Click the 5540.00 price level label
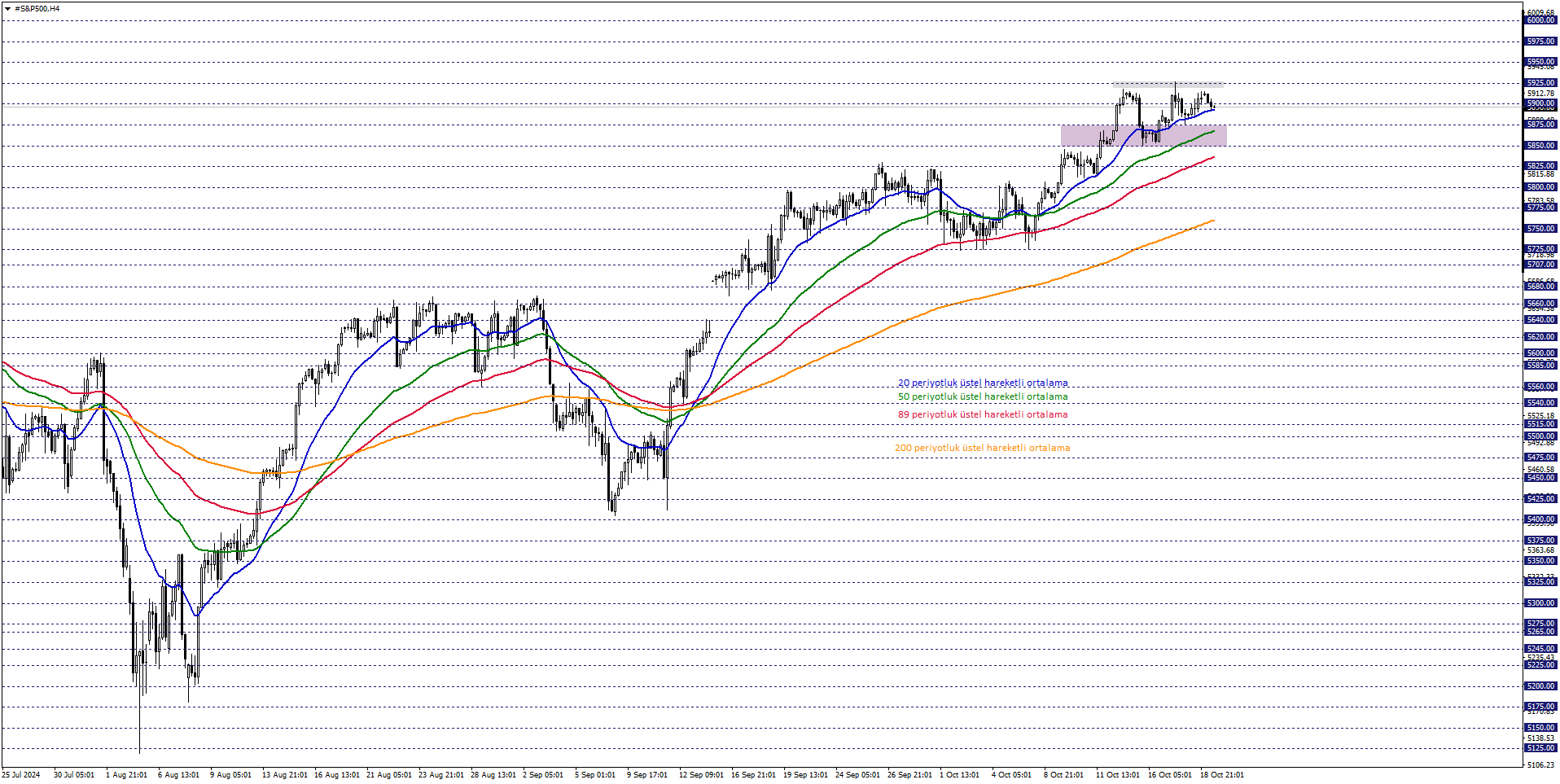This screenshot has height=784, width=1560. point(1540,403)
